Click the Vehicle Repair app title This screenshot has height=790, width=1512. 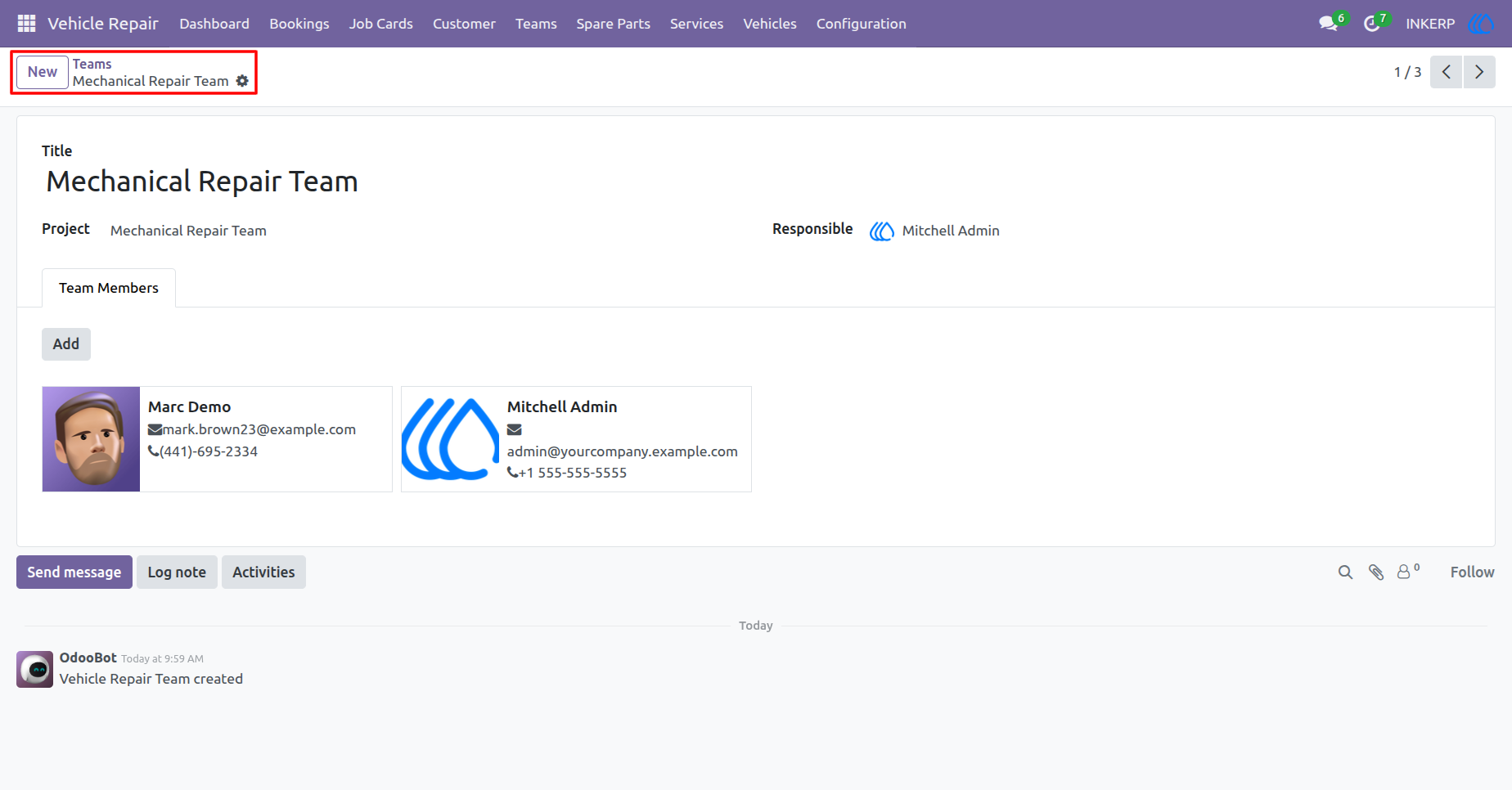click(x=103, y=24)
